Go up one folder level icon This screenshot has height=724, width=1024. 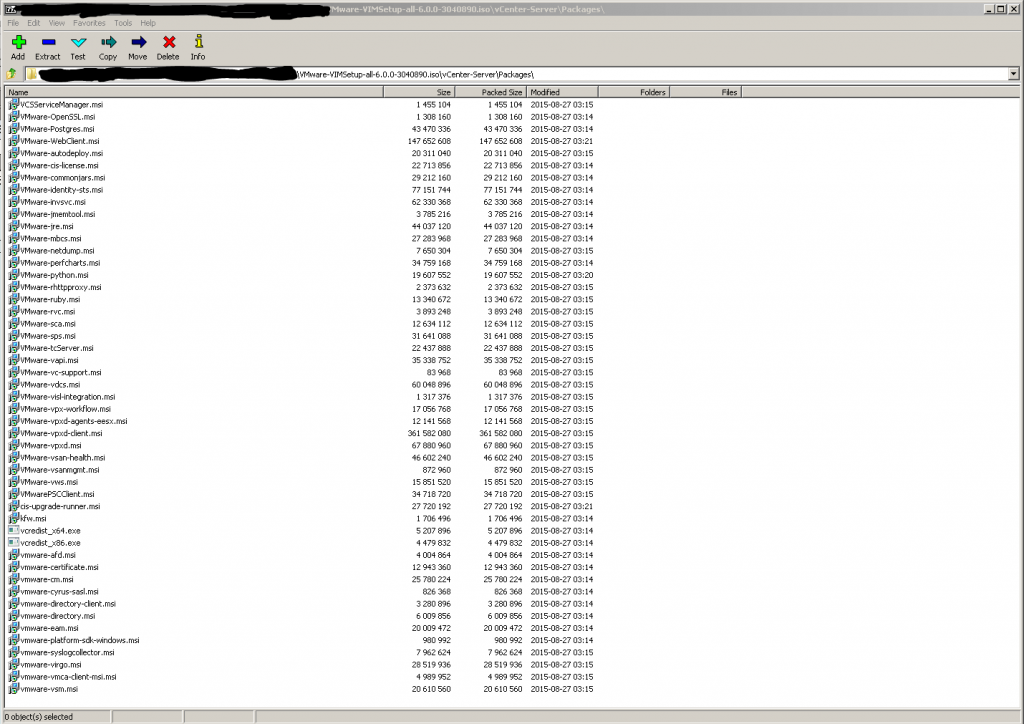11,74
